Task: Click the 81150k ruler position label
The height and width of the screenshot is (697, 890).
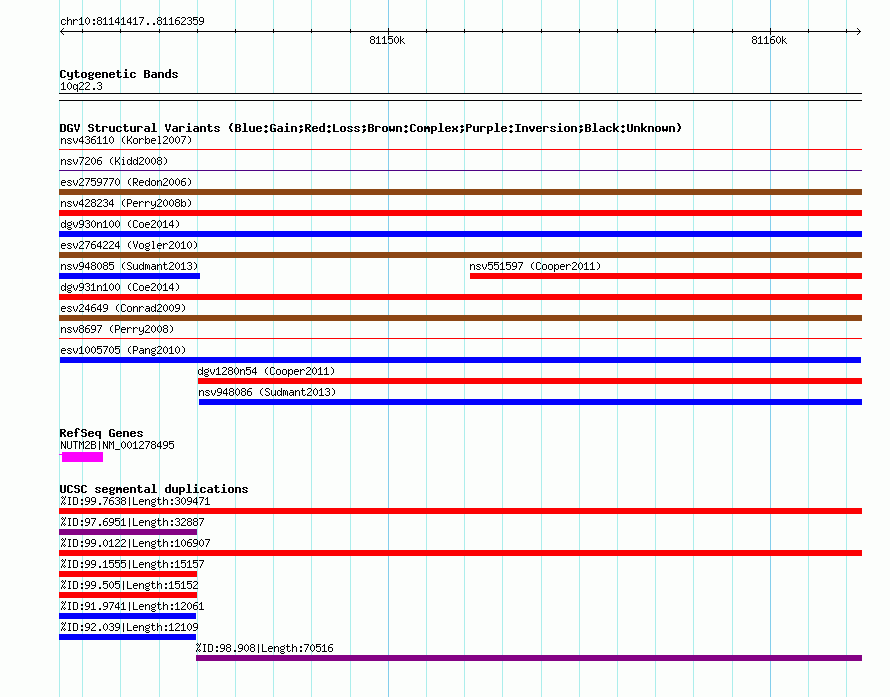Action: pyautogui.click(x=387, y=40)
